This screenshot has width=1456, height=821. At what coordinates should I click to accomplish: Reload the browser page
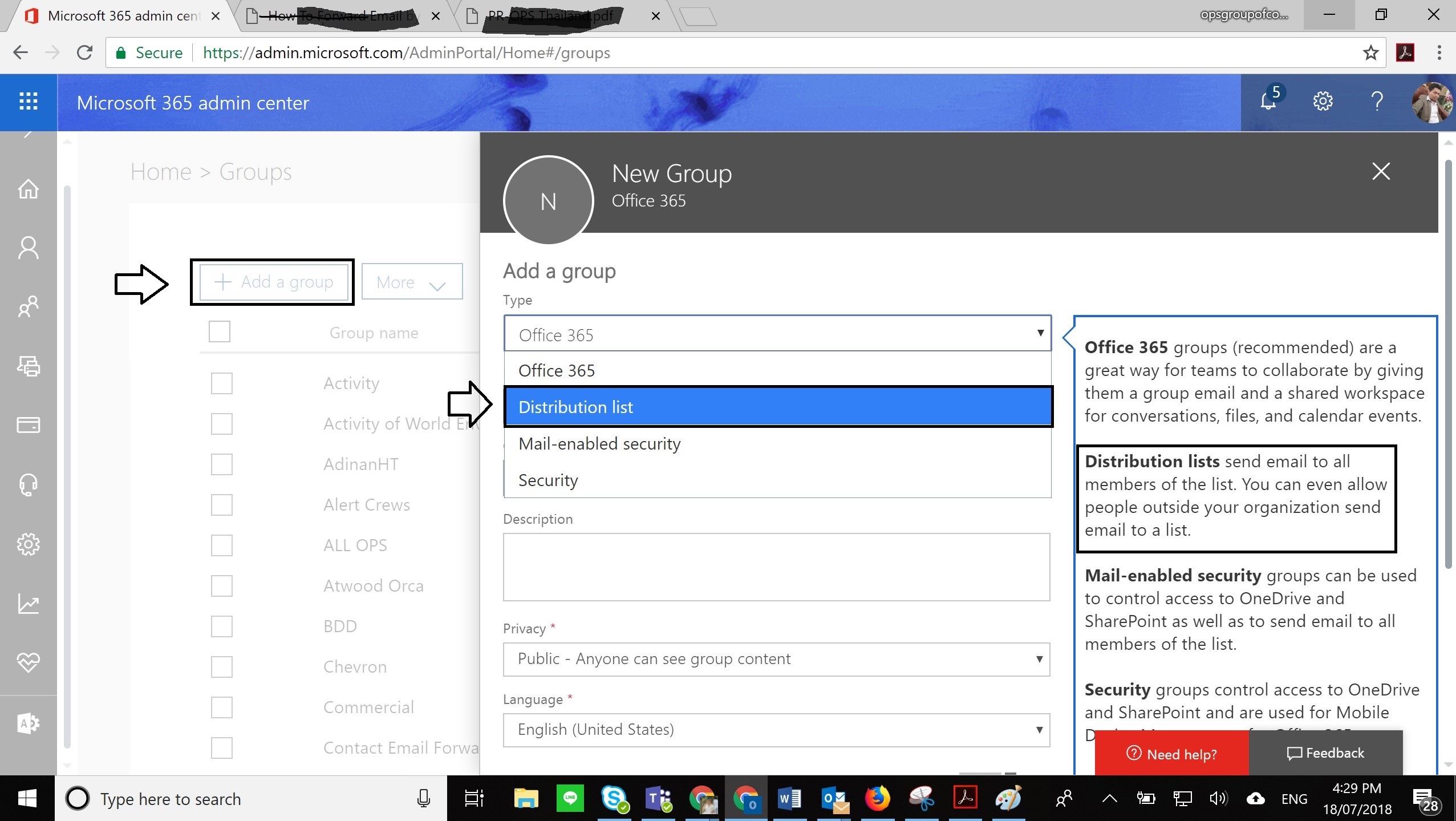pyautogui.click(x=84, y=52)
